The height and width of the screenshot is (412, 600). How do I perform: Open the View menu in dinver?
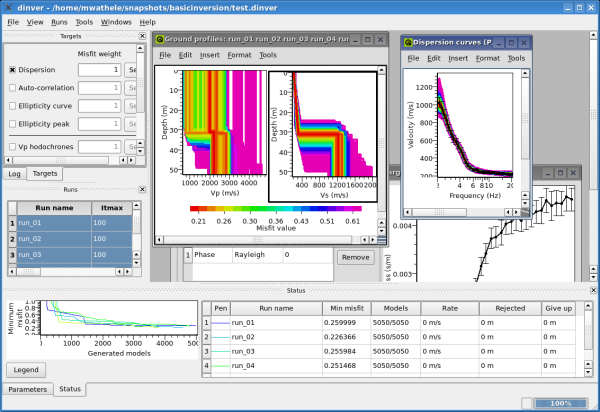pyautogui.click(x=35, y=22)
